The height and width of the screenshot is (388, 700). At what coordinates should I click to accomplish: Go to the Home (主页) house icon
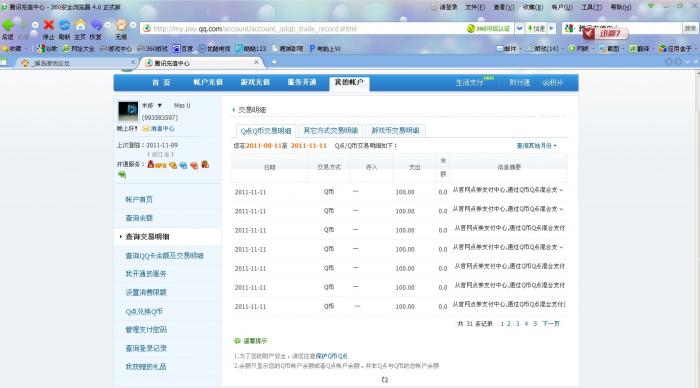tap(80, 25)
